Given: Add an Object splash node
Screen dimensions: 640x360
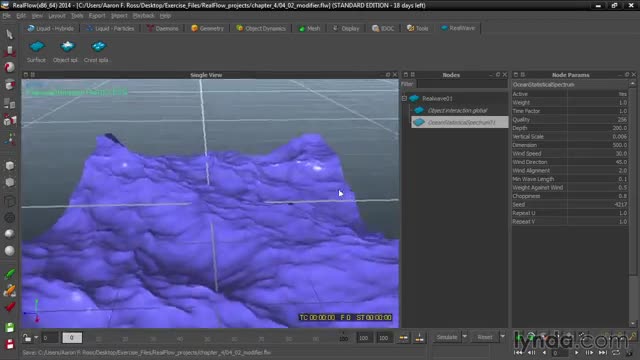Looking at the screenshot, I should tap(65, 51).
